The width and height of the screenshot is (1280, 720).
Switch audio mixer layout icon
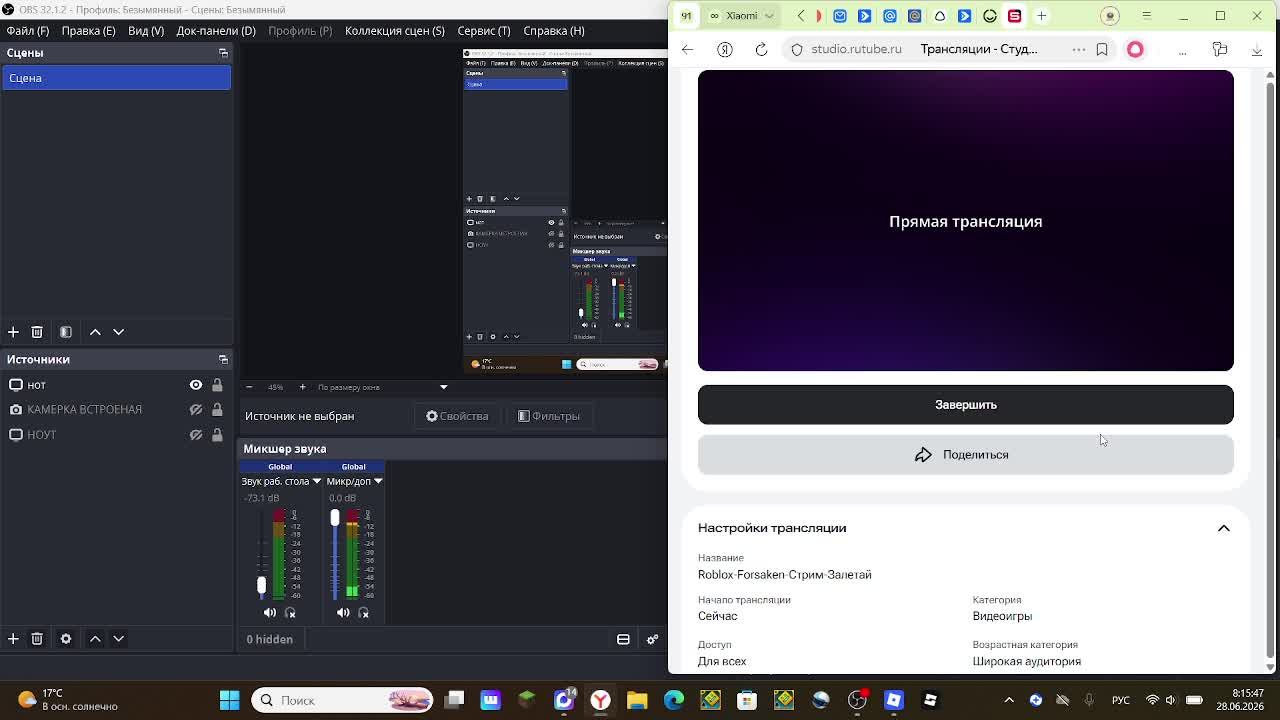[x=623, y=639]
